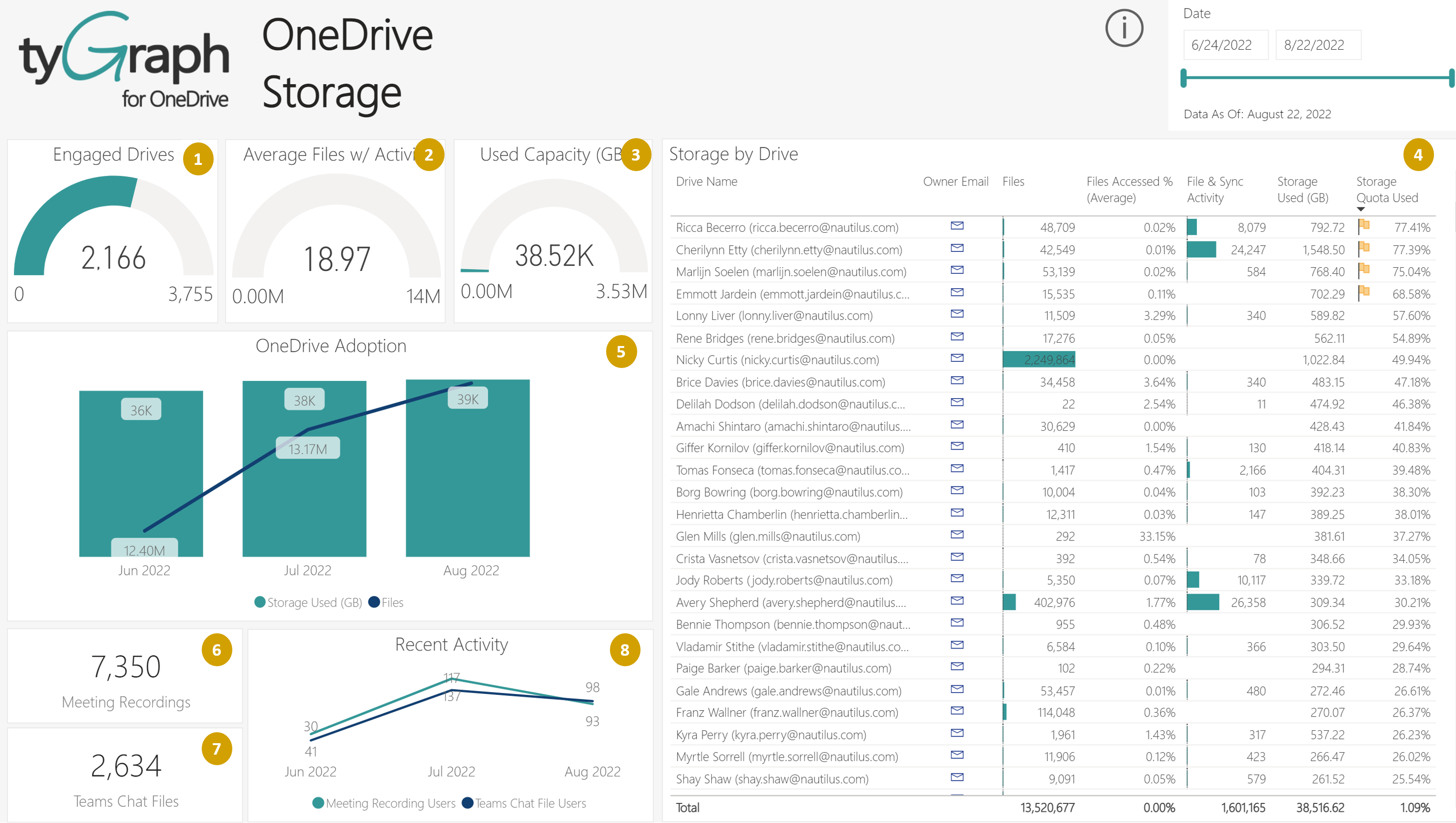Click the info icon near the date filter
Screen dimensions: 1456x823
click(1124, 28)
